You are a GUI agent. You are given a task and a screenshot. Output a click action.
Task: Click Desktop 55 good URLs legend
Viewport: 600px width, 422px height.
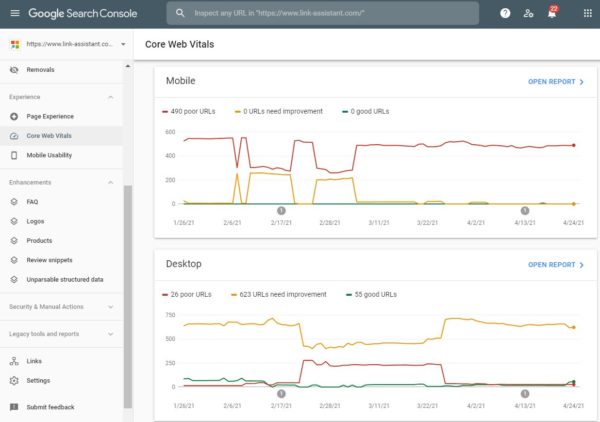pos(371,294)
